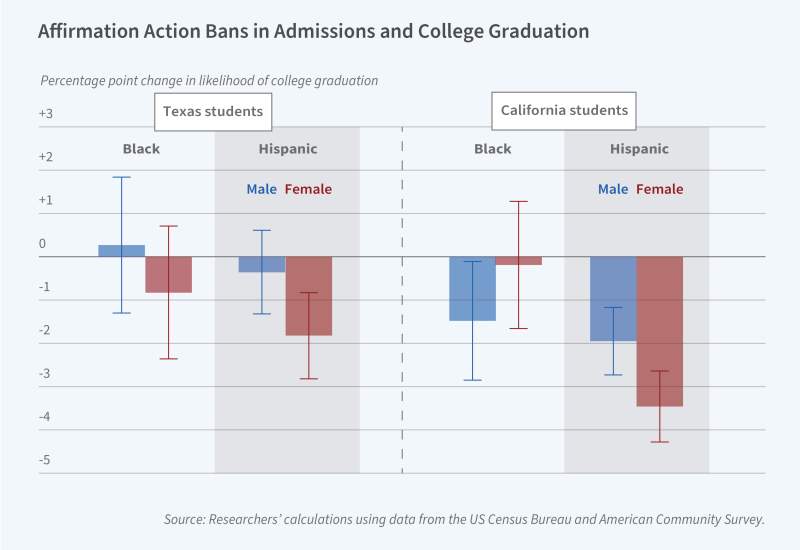This screenshot has width=800, height=550.
Task: Click the red 'Female' legend under California Hispanic
Action: pyautogui.click(x=660, y=189)
